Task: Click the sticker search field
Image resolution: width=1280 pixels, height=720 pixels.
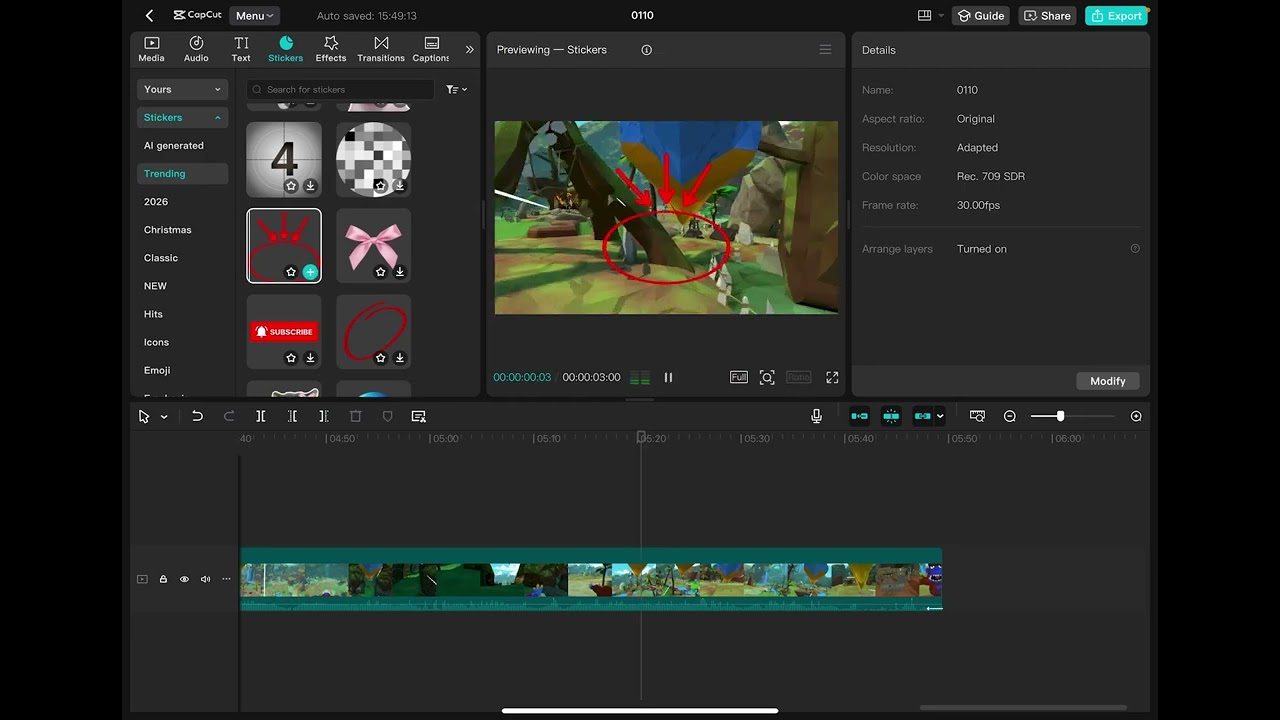Action: (340, 89)
